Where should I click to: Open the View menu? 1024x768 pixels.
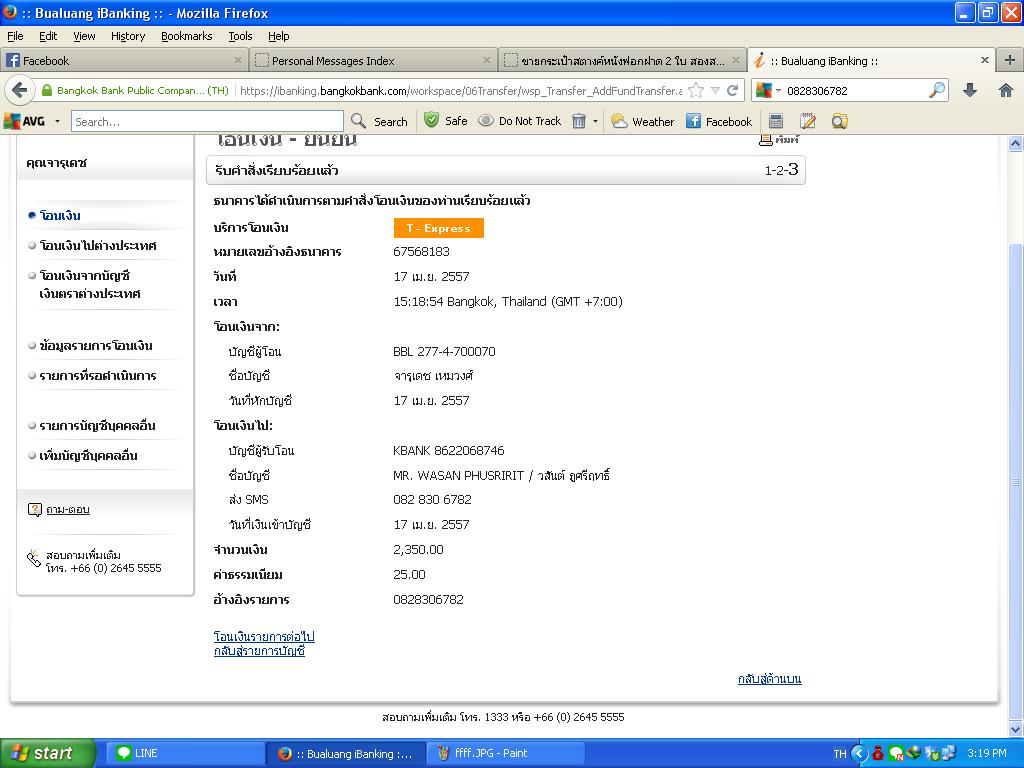[84, 36]
